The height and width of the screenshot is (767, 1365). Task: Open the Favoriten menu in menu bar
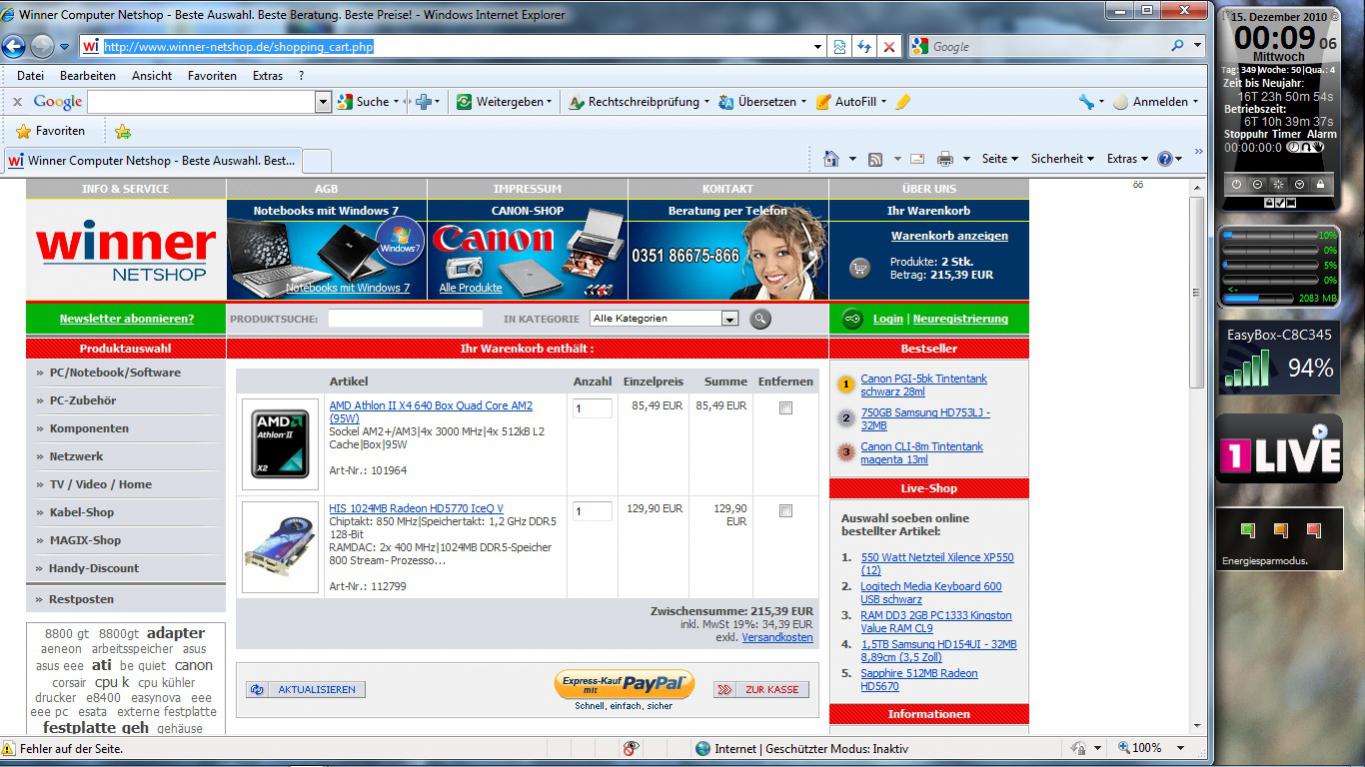point(212,76)
